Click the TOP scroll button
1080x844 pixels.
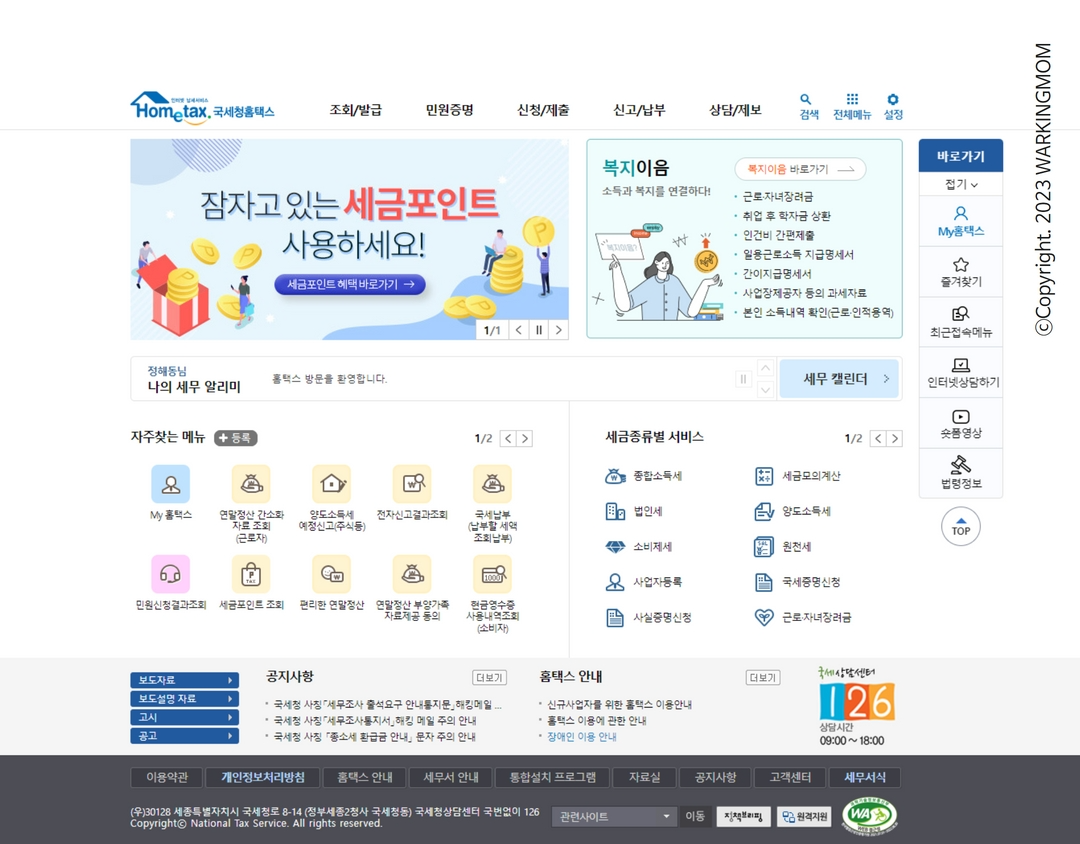961,527
